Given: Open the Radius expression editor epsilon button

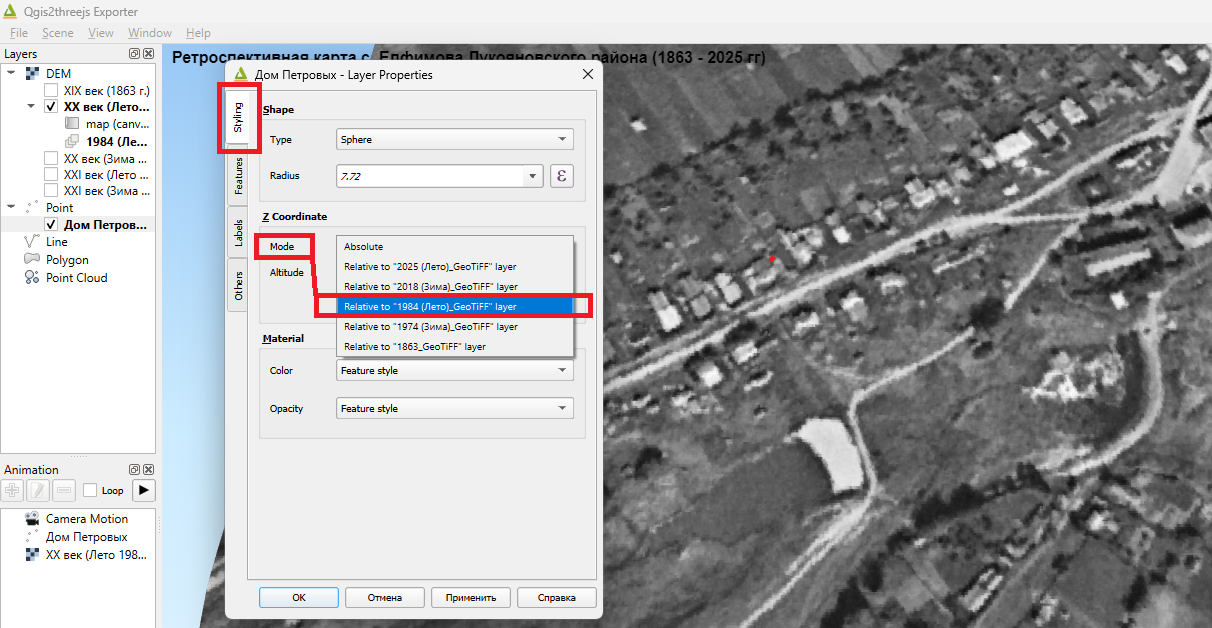Looking at the screenshot, I should click(562, 176).
